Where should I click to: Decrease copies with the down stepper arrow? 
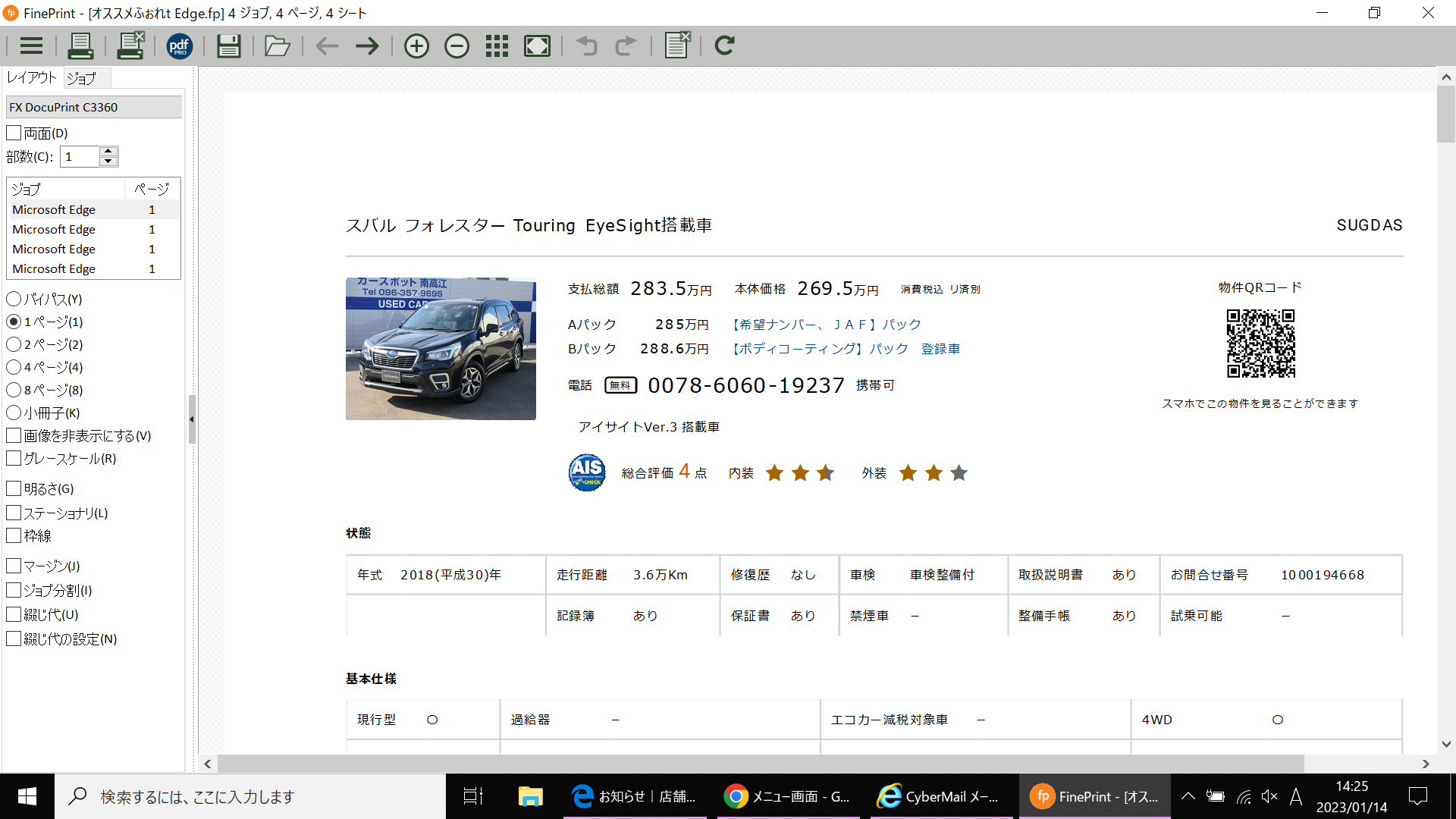point(108,162)
